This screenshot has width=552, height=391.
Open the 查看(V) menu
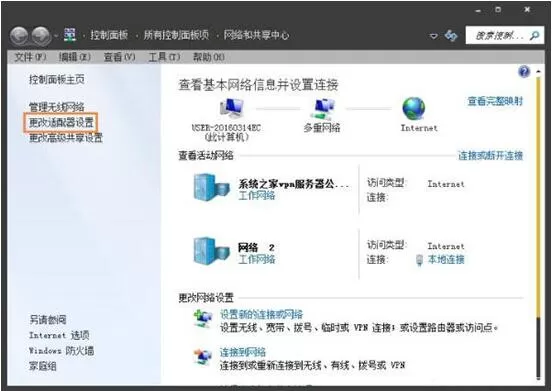tap(119, 57)
